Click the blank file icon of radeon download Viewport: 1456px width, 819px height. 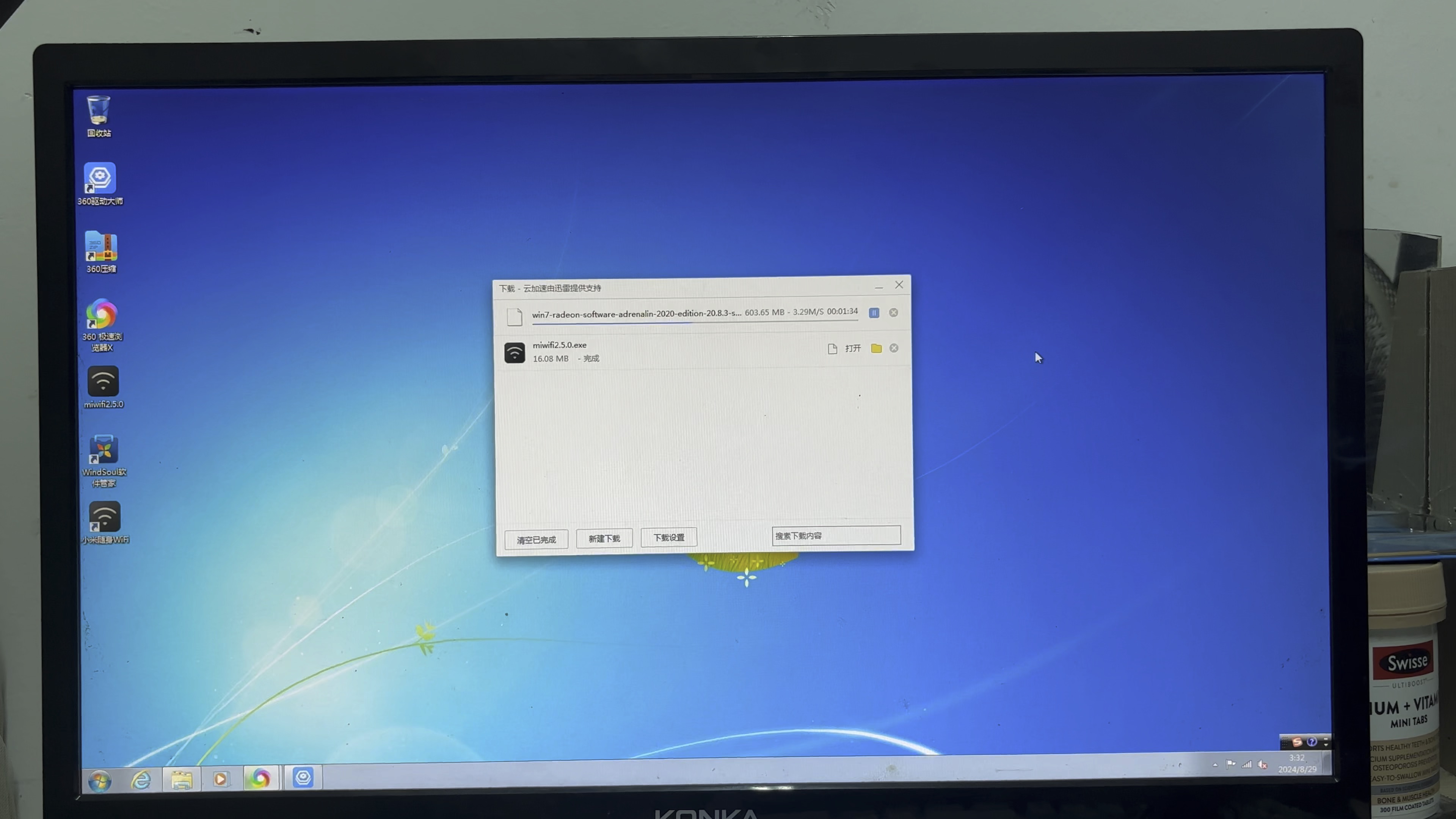tap(515, 317)
